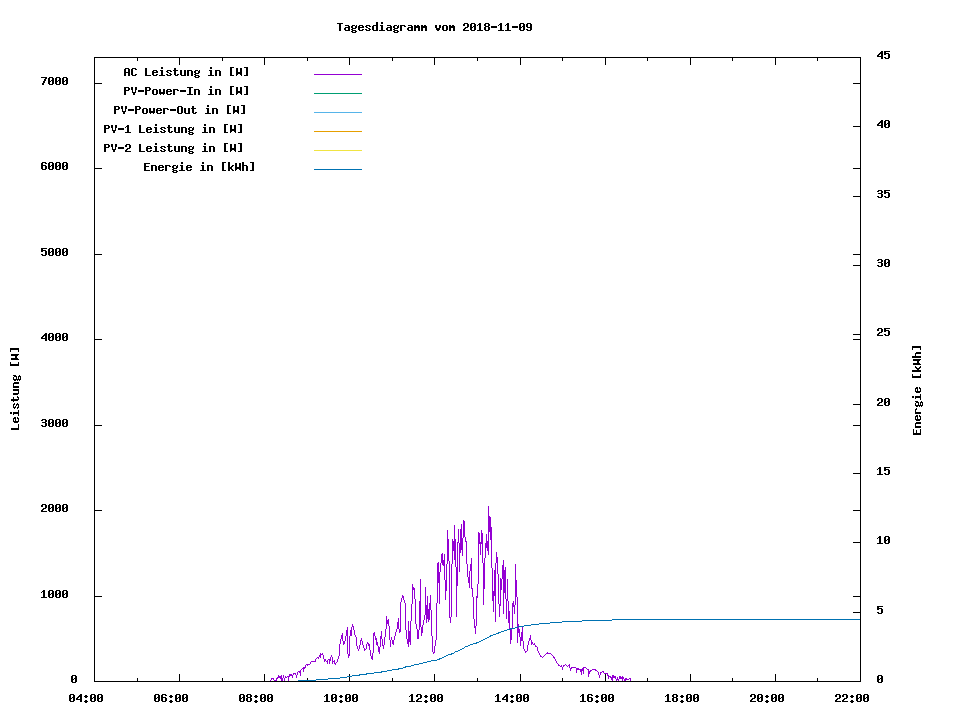The width and height of the screenshot is (960, 720).
Task: Click the purple AC Leistung legend line sample
Action: click(x=337, y=74)
